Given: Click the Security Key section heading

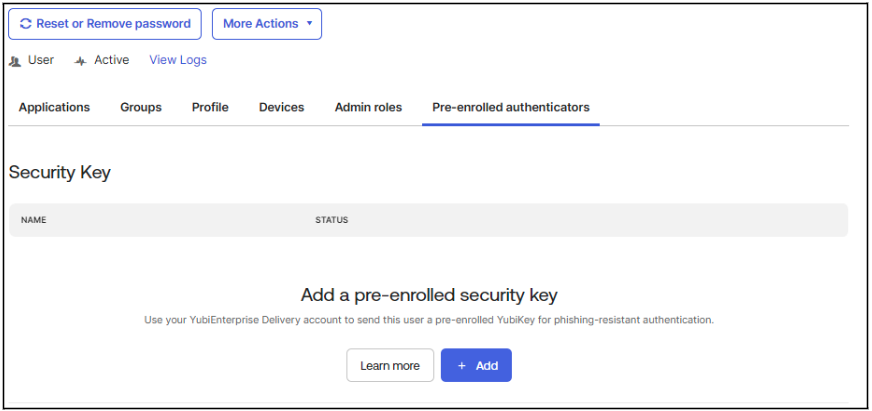Looking at the screenshot, I should tap(60, 172).
